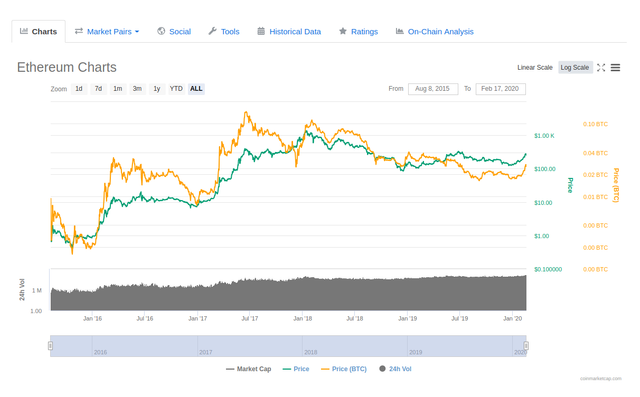Viewport: 640px width, 397px height.
Task: Switch to the Social tab
Action: click(x=174, y=31)
